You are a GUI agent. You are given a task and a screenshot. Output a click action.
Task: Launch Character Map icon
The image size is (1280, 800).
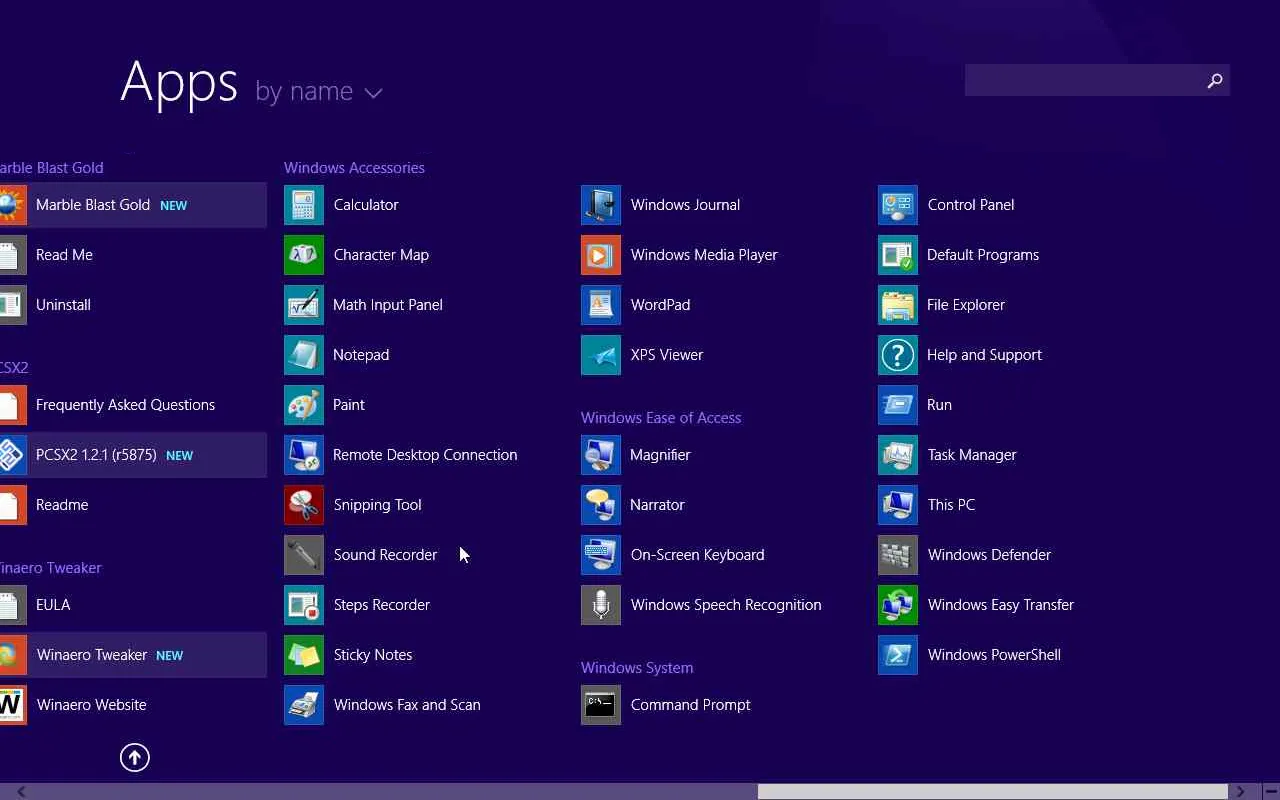pos(304,255)
